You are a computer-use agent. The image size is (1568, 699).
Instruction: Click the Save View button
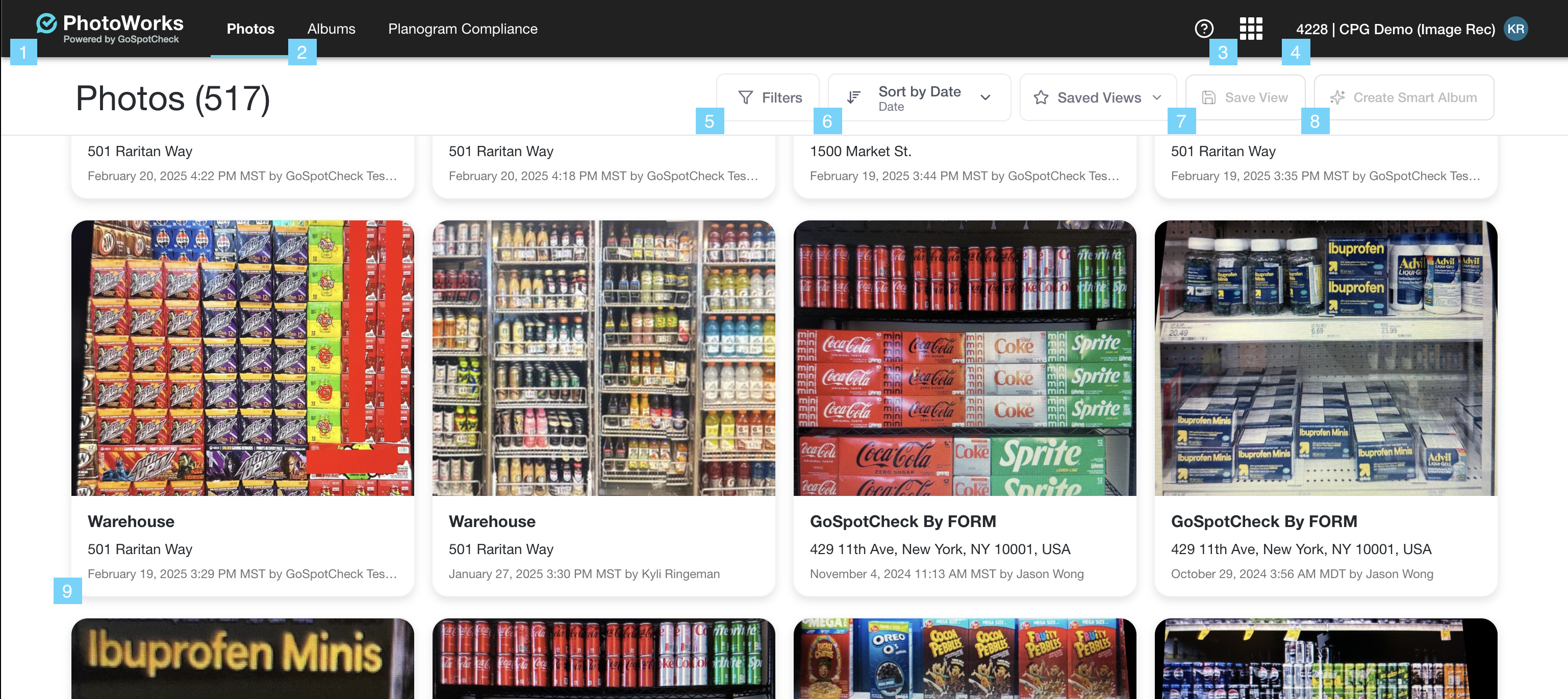click(1245, 97)
